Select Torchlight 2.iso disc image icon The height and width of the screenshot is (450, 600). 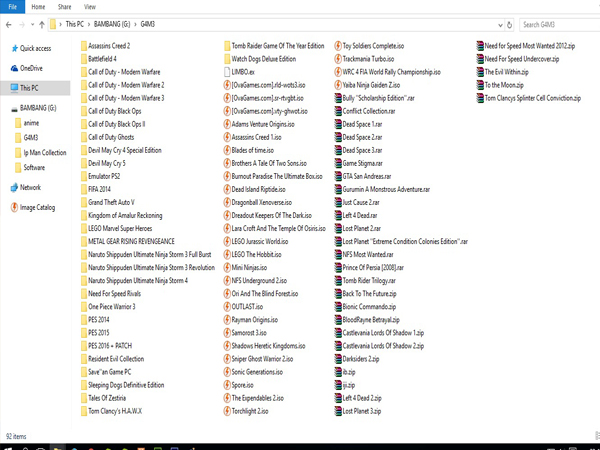[x=227, y=411]
